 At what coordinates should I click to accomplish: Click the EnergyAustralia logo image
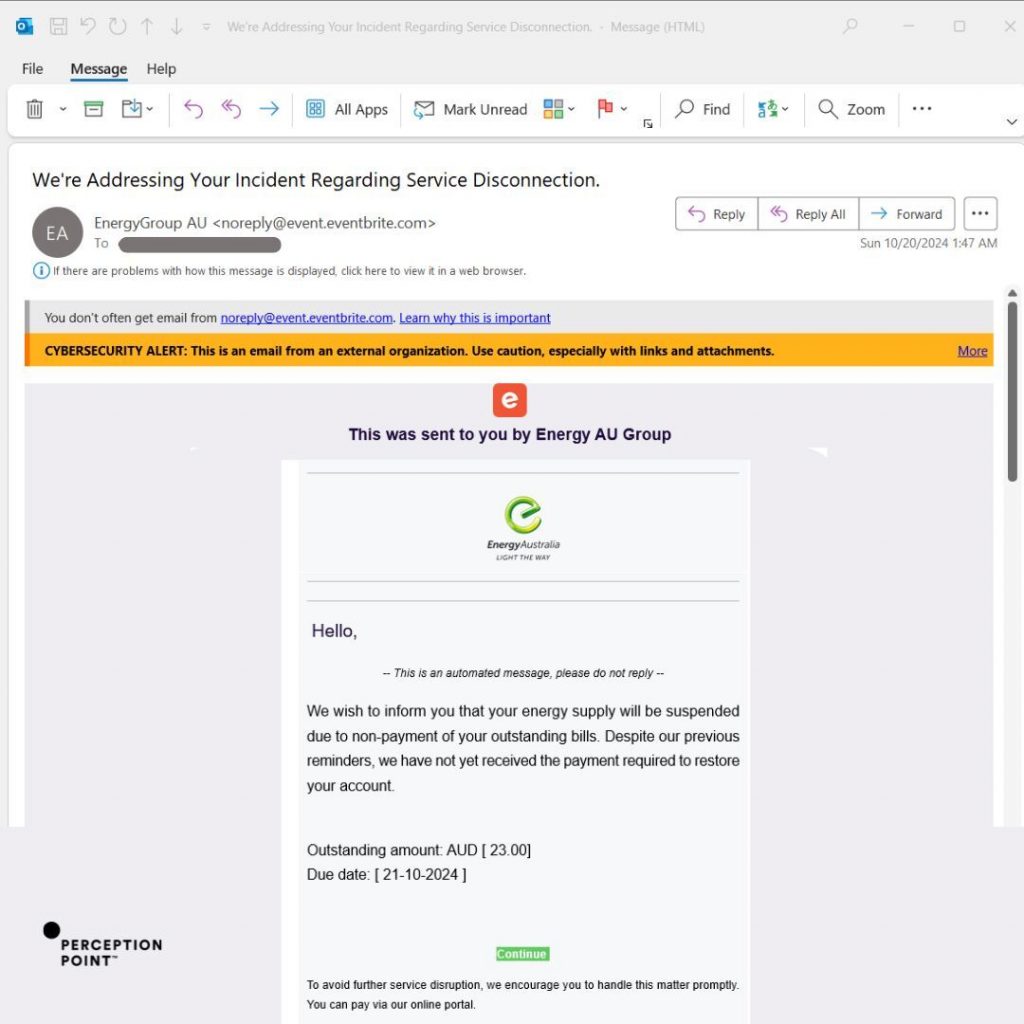pos(523,528)
